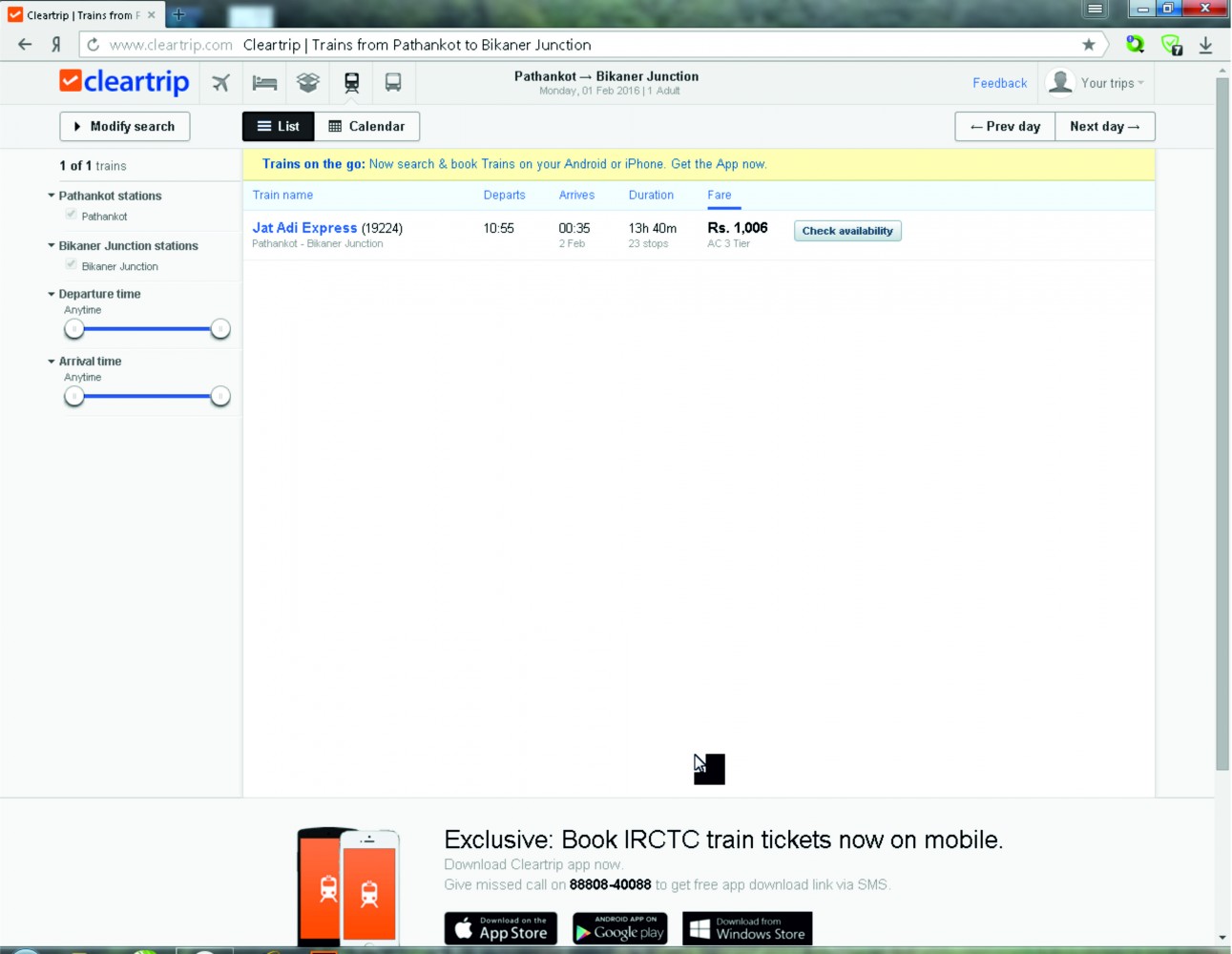Collapse the Departure time filter section
The image size is (1232, 954).
[52, 294]
